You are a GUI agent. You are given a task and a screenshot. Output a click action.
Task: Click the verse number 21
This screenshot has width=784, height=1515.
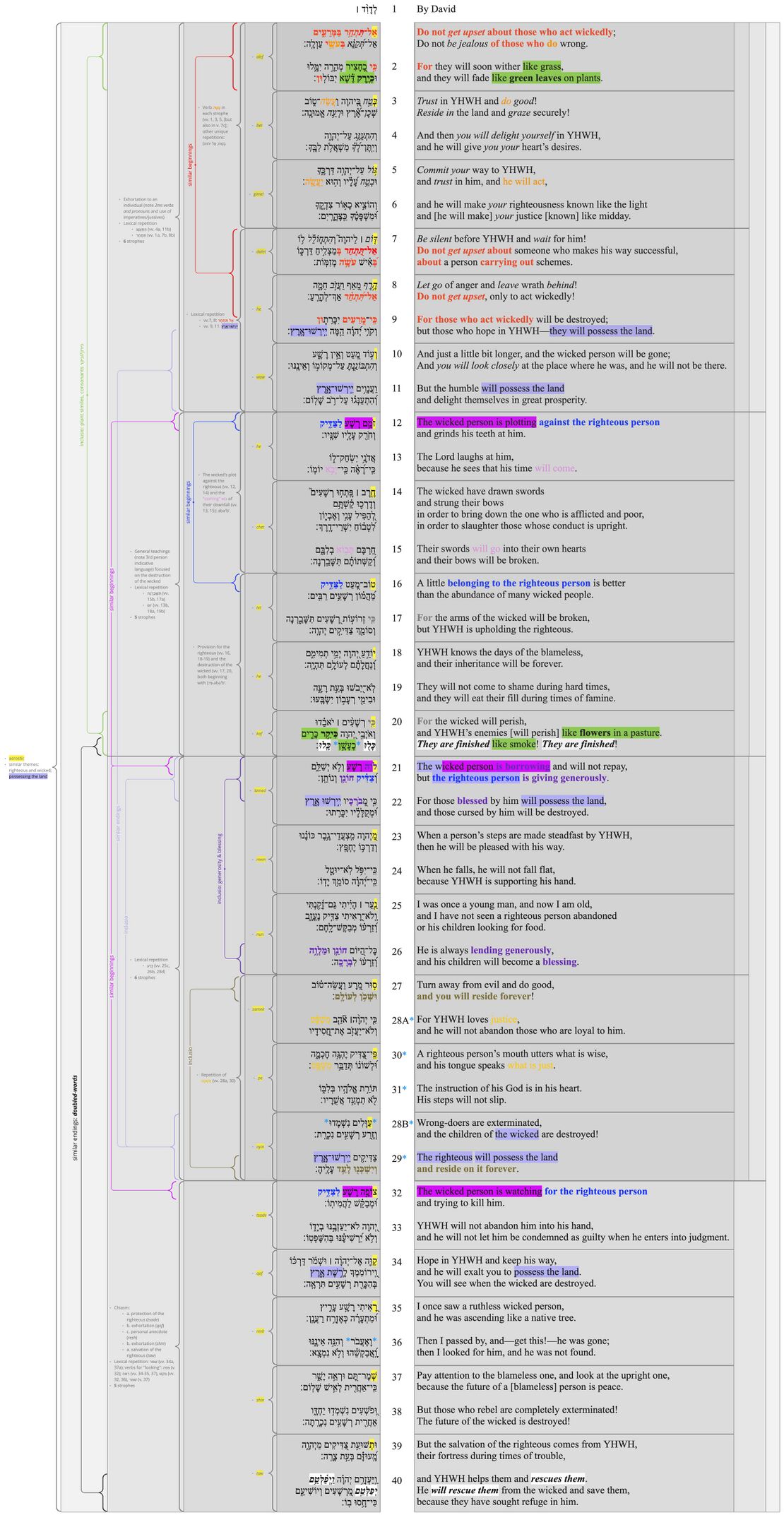pyautogui.click(x=397, y=767)
